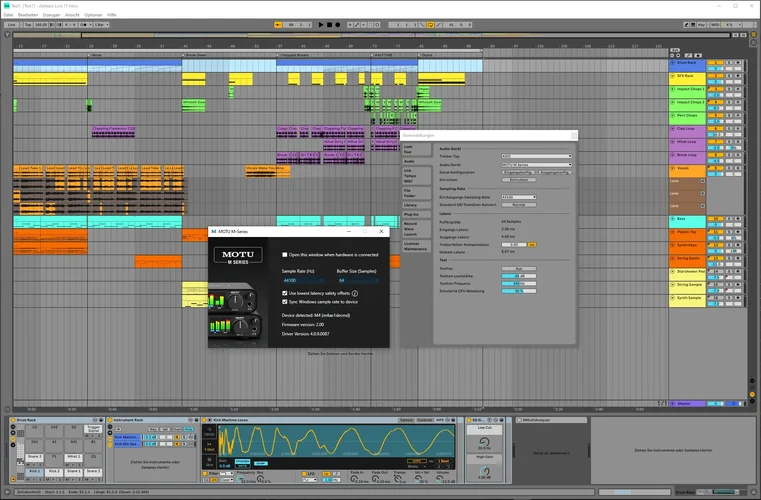Screen dimensions: 761x500
Task: Open the MOTU Buffer Size dropdown
Action: point(358,281)
